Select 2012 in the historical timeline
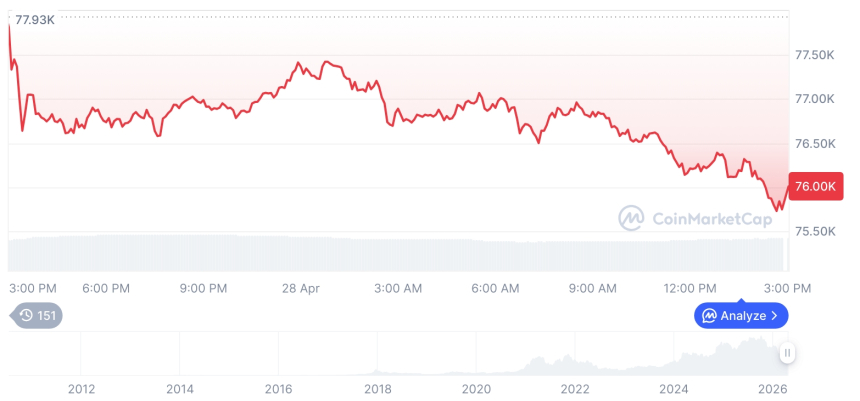The image size is (860, 401). pos(81,388)
